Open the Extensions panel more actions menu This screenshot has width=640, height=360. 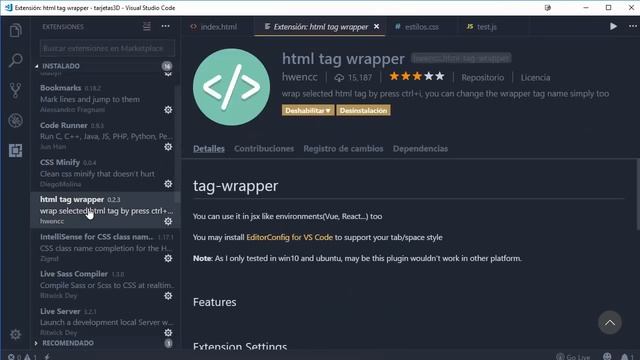[x=165, y=27]
